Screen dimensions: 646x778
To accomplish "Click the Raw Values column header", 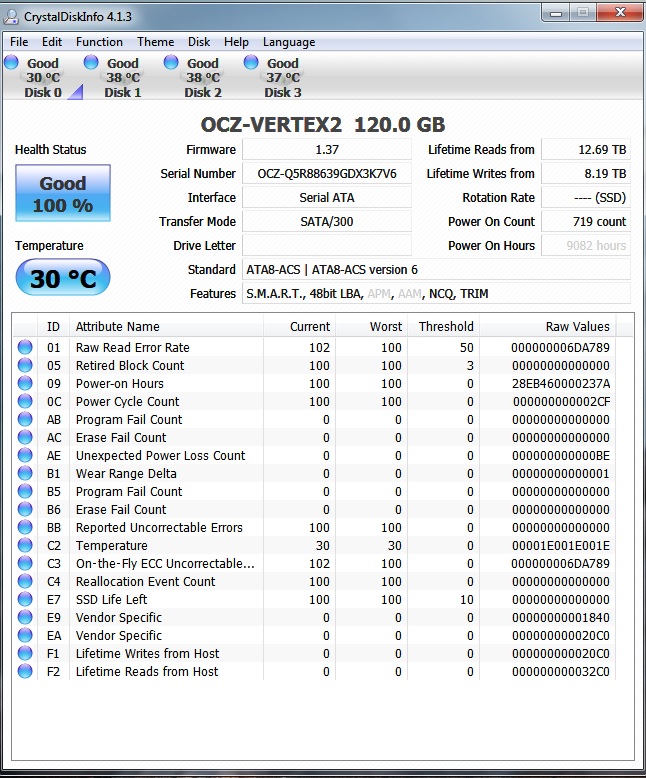I will (x=548, y=326).
